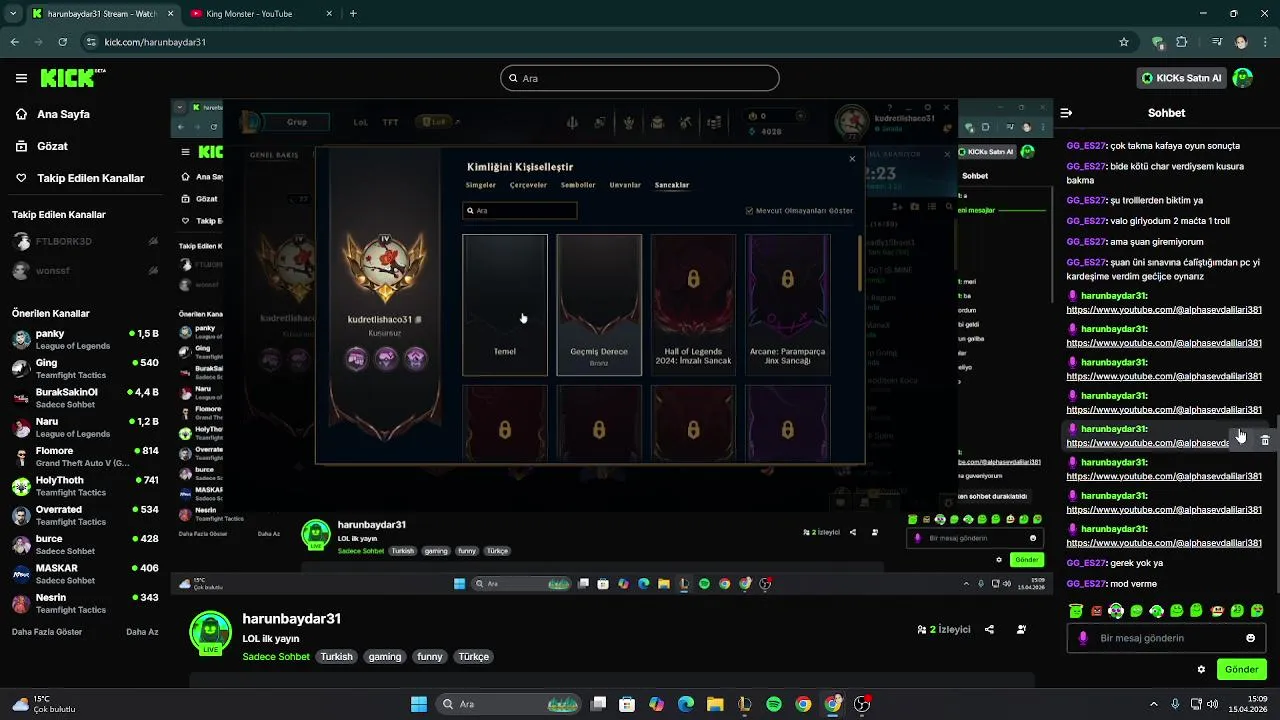Pick the headphones Kick emote
1280x720 pixels.
click(x=1116, y=610)
